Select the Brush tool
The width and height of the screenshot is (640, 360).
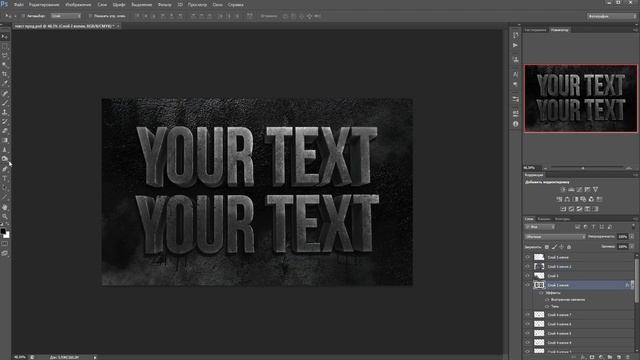(x=4, y=103)
